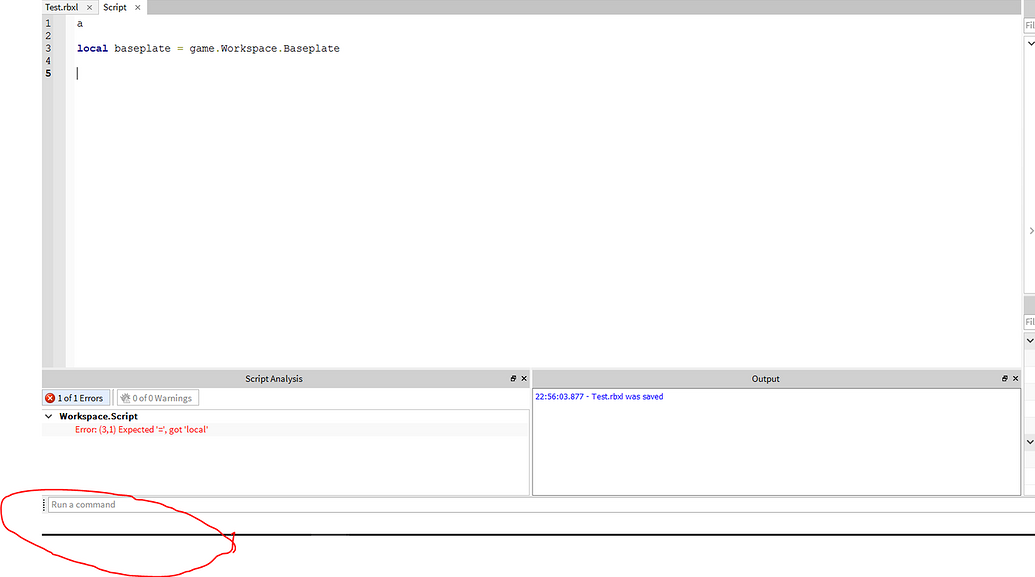Toggle the 0 of 0 Warnings filter
The image size is (1035, 577).
point(157,397)
